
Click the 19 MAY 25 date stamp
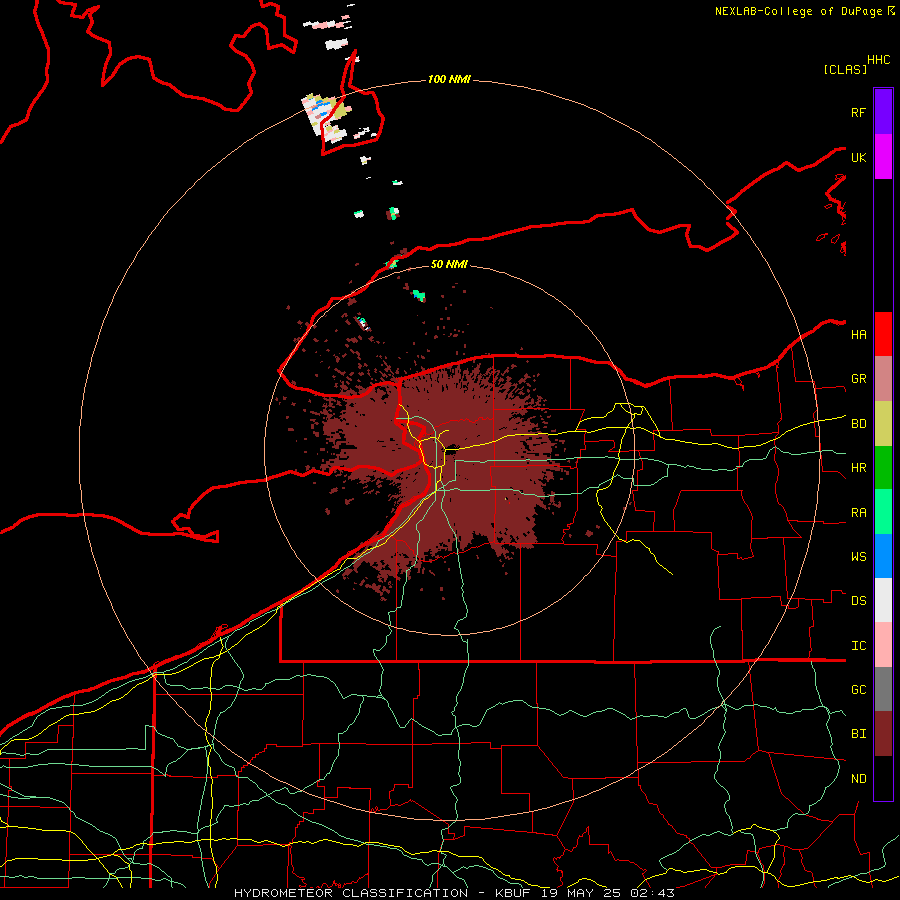pyautogui.click(x=580, y=893)
